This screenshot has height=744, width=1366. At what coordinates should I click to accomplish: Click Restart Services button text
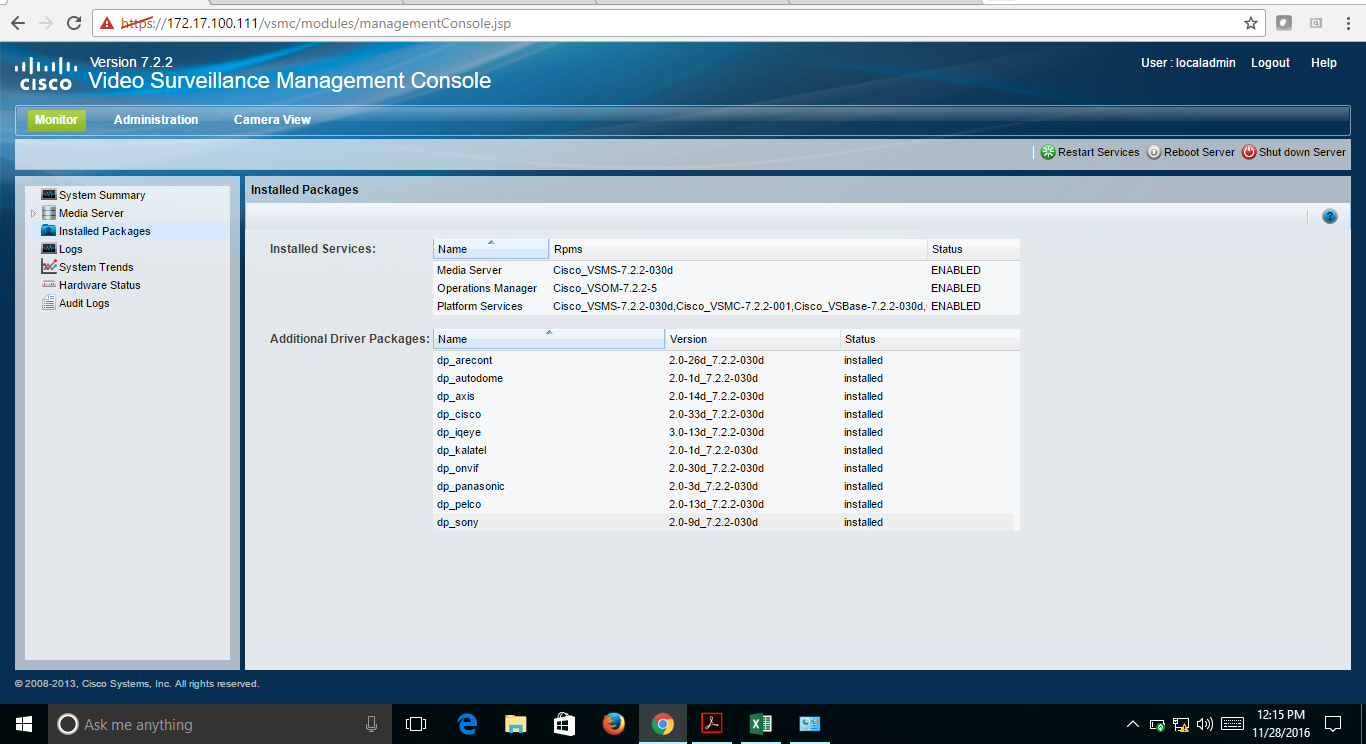coord(1099,152)
